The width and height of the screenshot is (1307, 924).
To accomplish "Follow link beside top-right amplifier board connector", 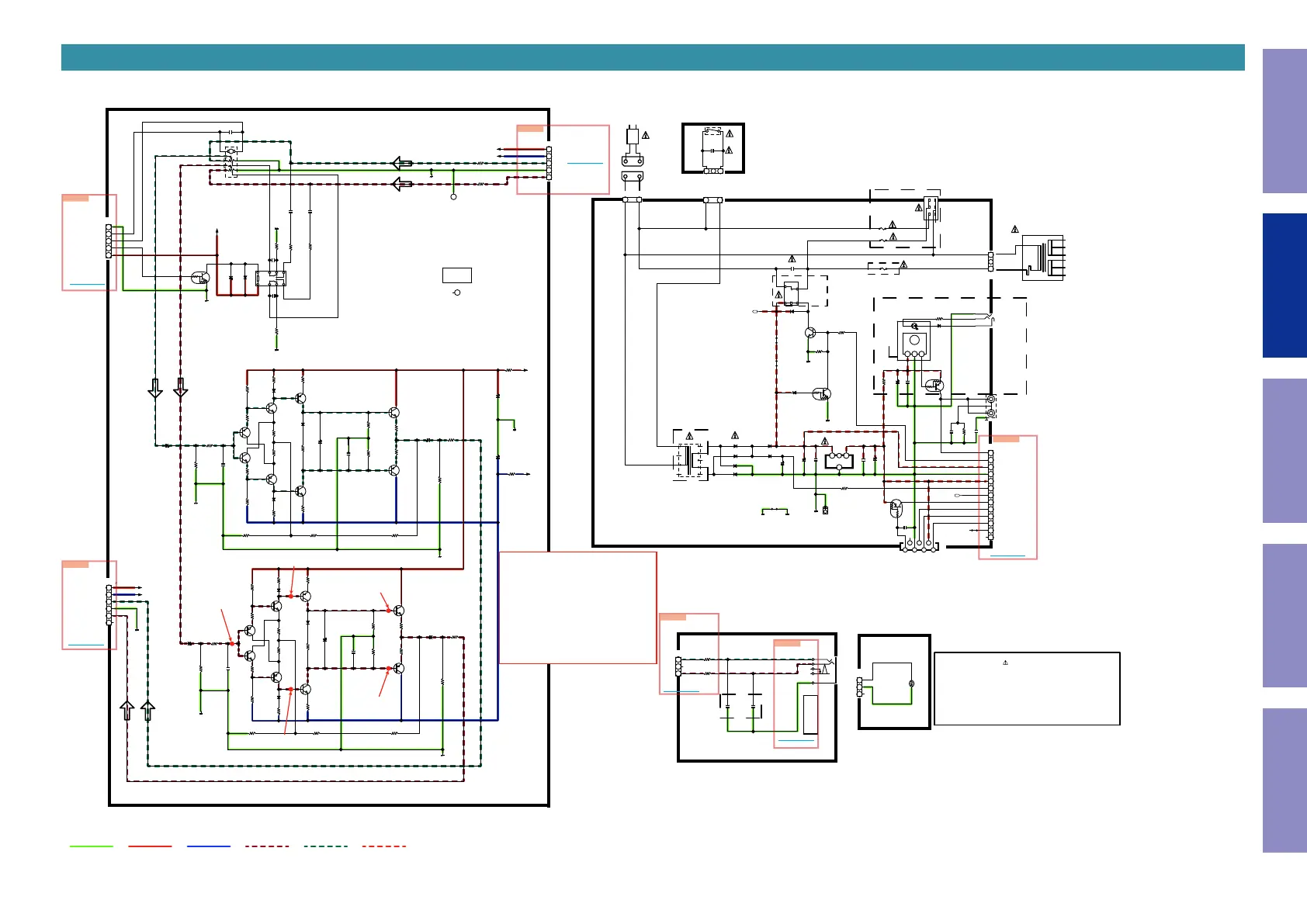I will [585, 163].
